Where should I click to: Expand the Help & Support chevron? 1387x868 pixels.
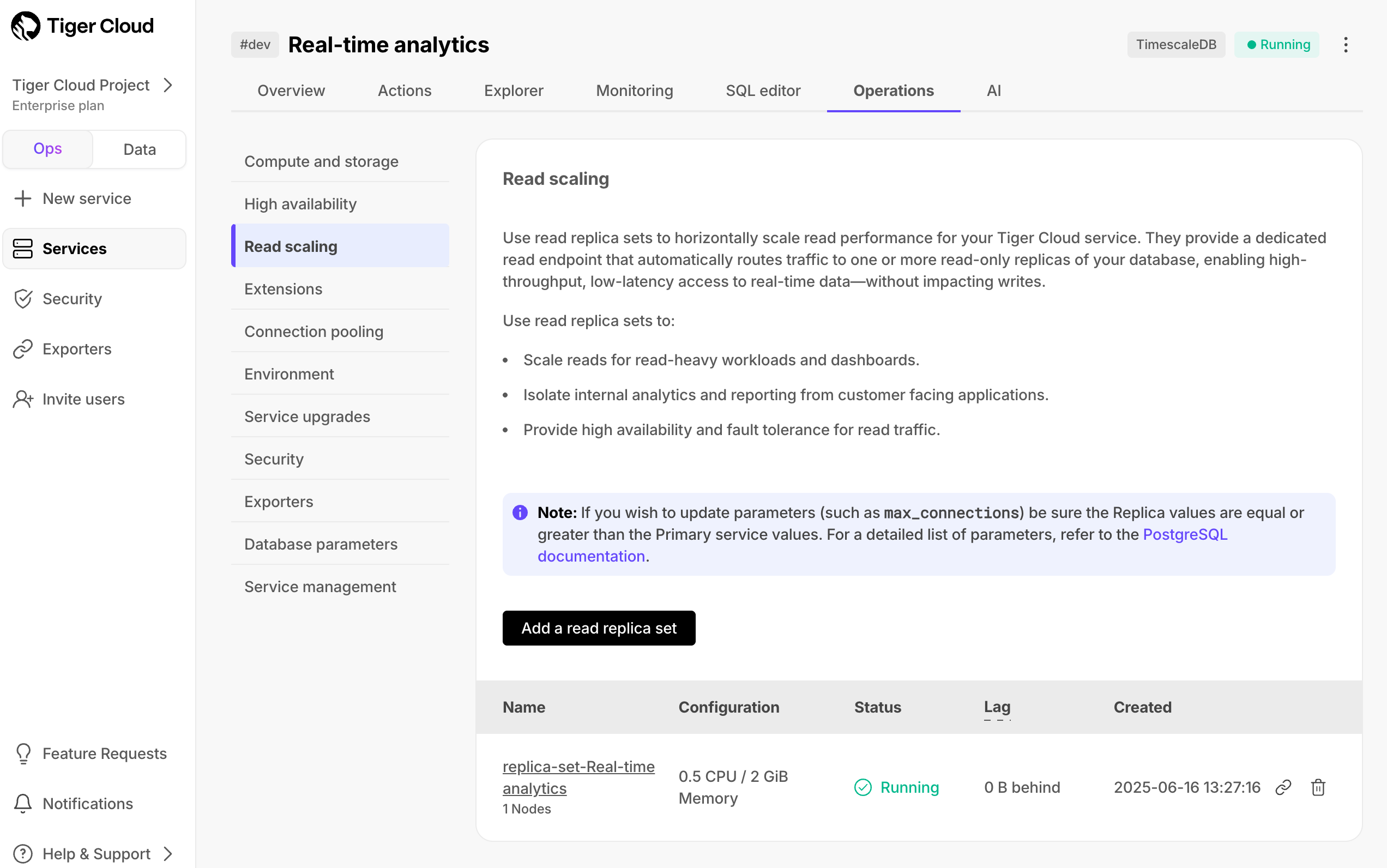(167, 854)
